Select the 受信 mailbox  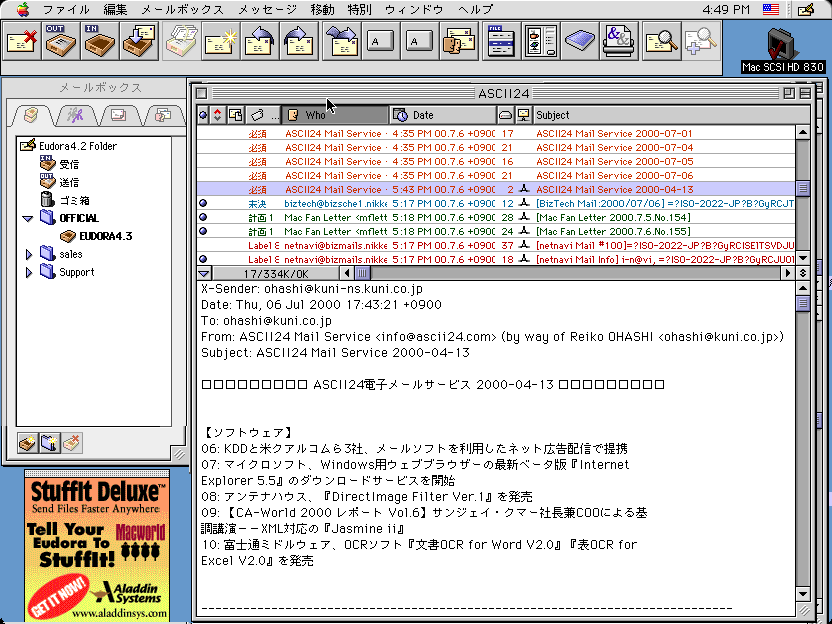pos(60,164)
